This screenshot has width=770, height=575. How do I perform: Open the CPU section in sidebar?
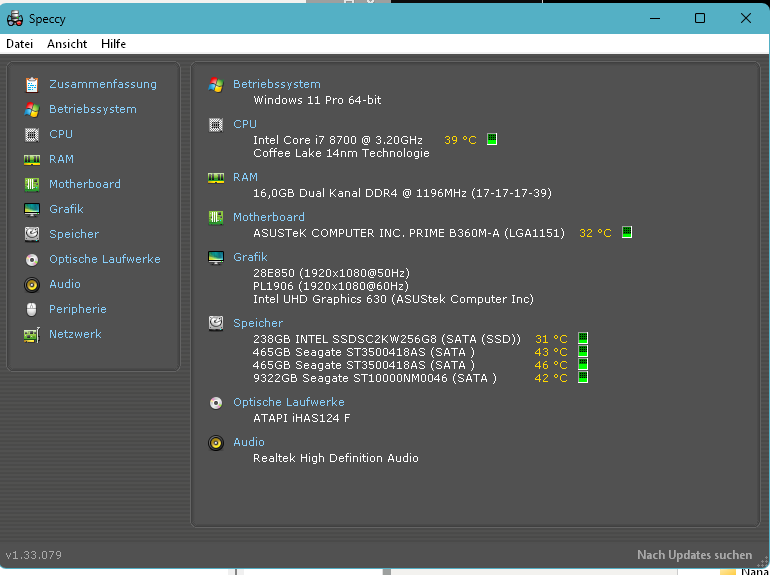pos(61,135)
